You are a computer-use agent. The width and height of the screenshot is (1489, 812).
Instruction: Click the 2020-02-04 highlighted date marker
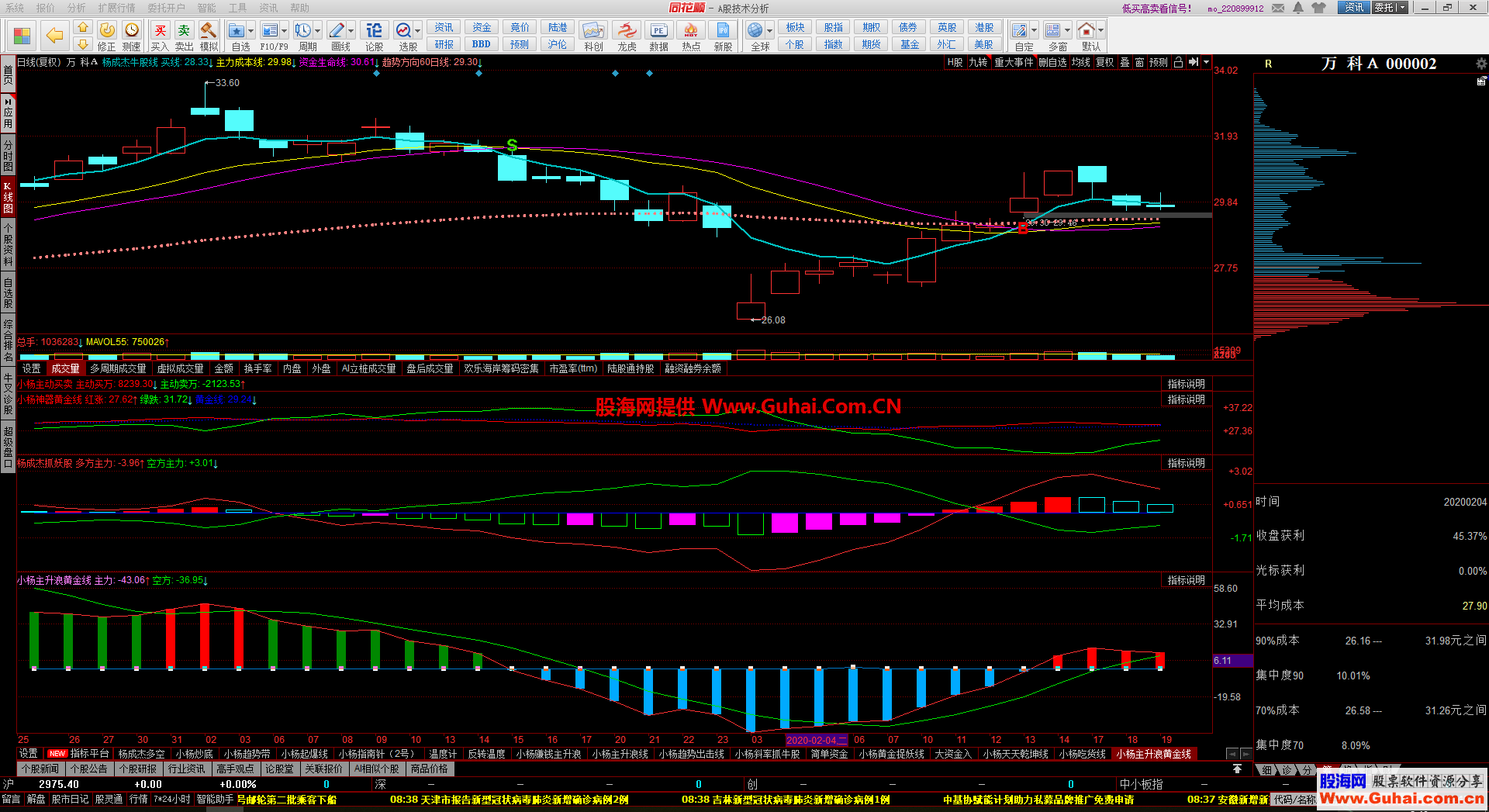(814, 740)
